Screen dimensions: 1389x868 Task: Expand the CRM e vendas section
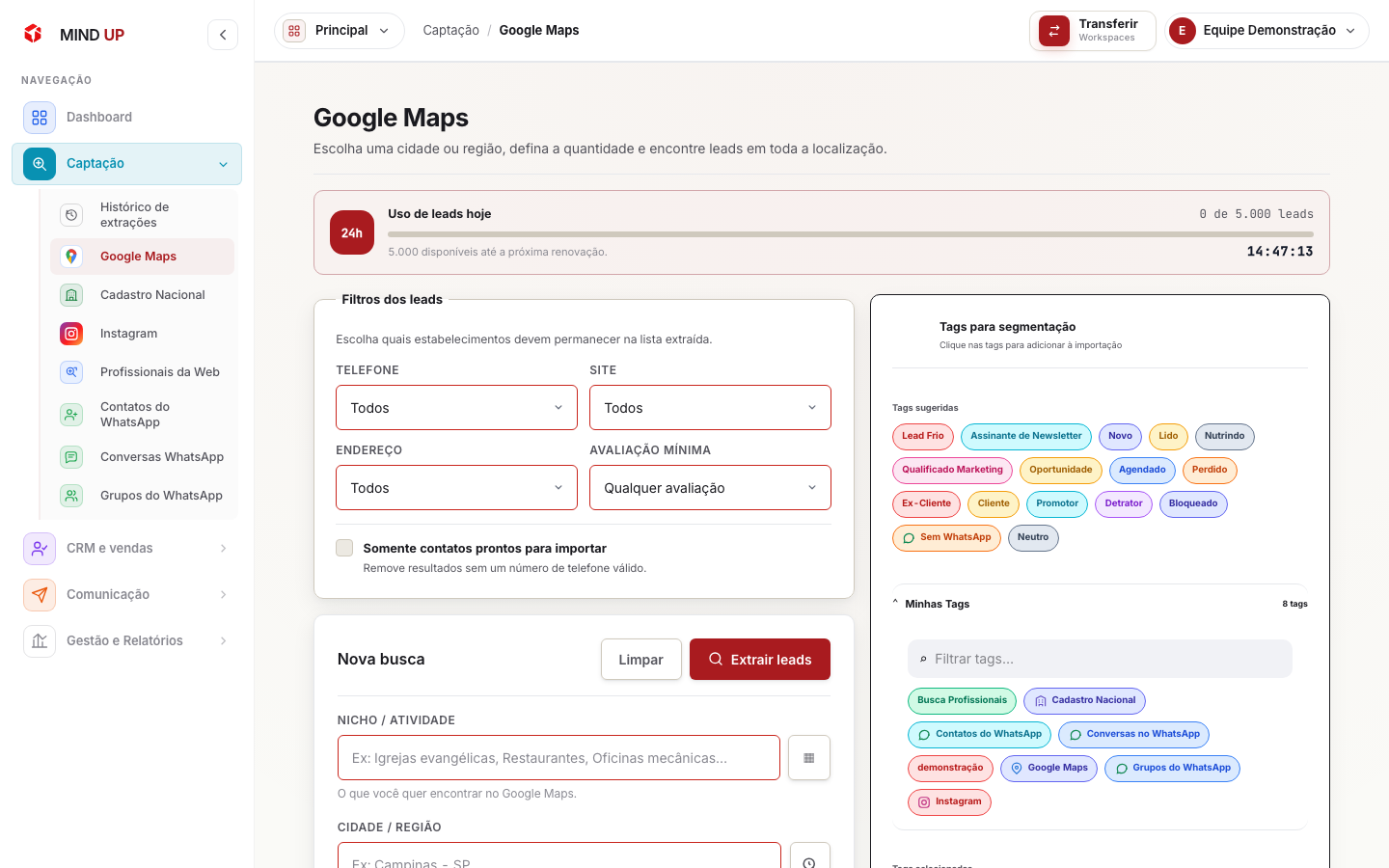click(127, 549)
